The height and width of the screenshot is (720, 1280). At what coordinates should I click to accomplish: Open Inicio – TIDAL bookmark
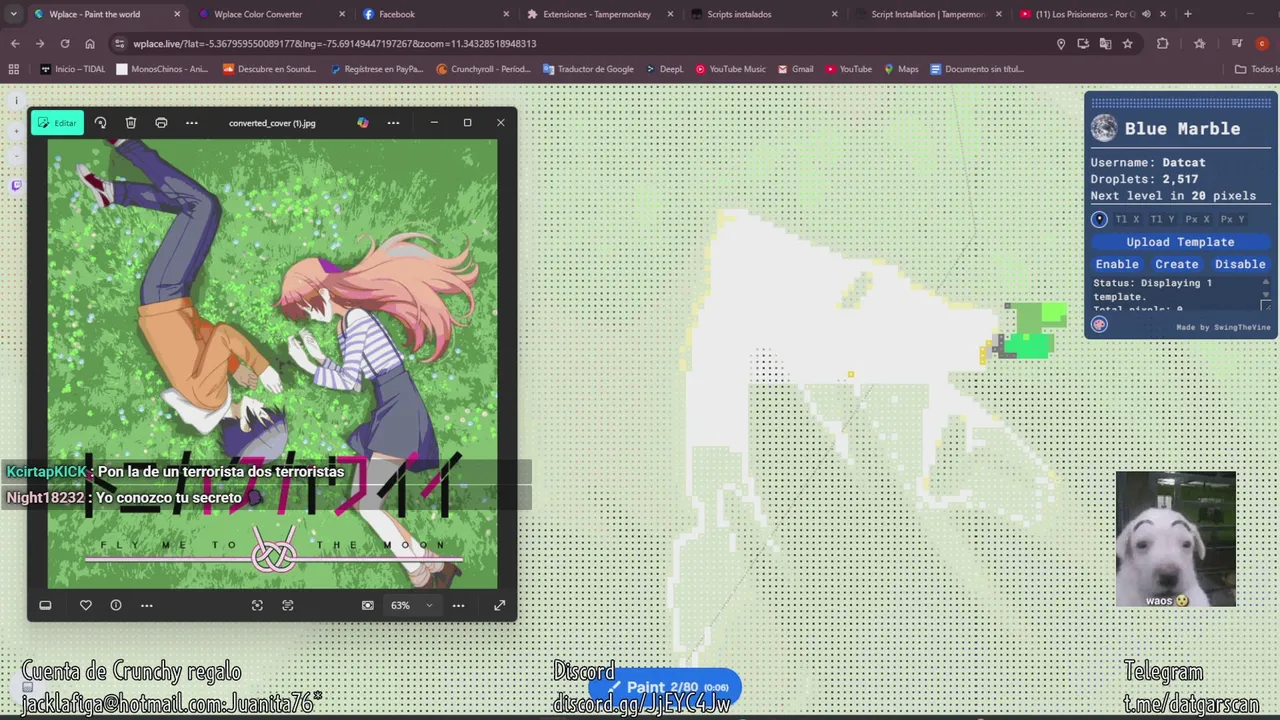click(73, 69)
